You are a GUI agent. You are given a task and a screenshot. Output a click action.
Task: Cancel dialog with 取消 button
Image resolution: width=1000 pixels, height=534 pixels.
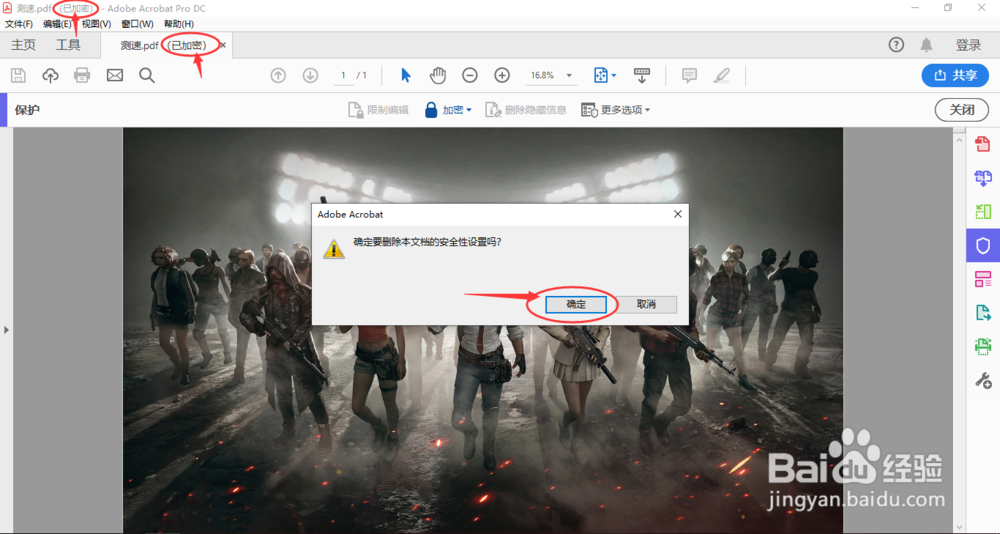647,304
